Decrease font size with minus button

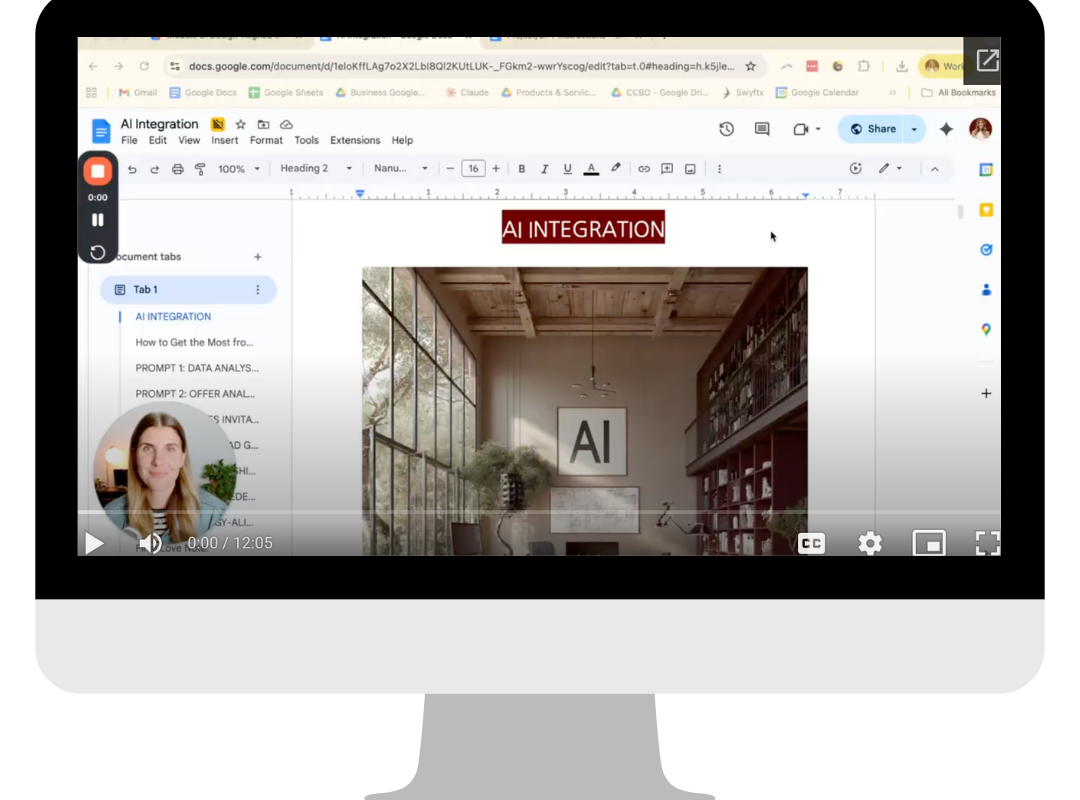(x=450, y=169)
